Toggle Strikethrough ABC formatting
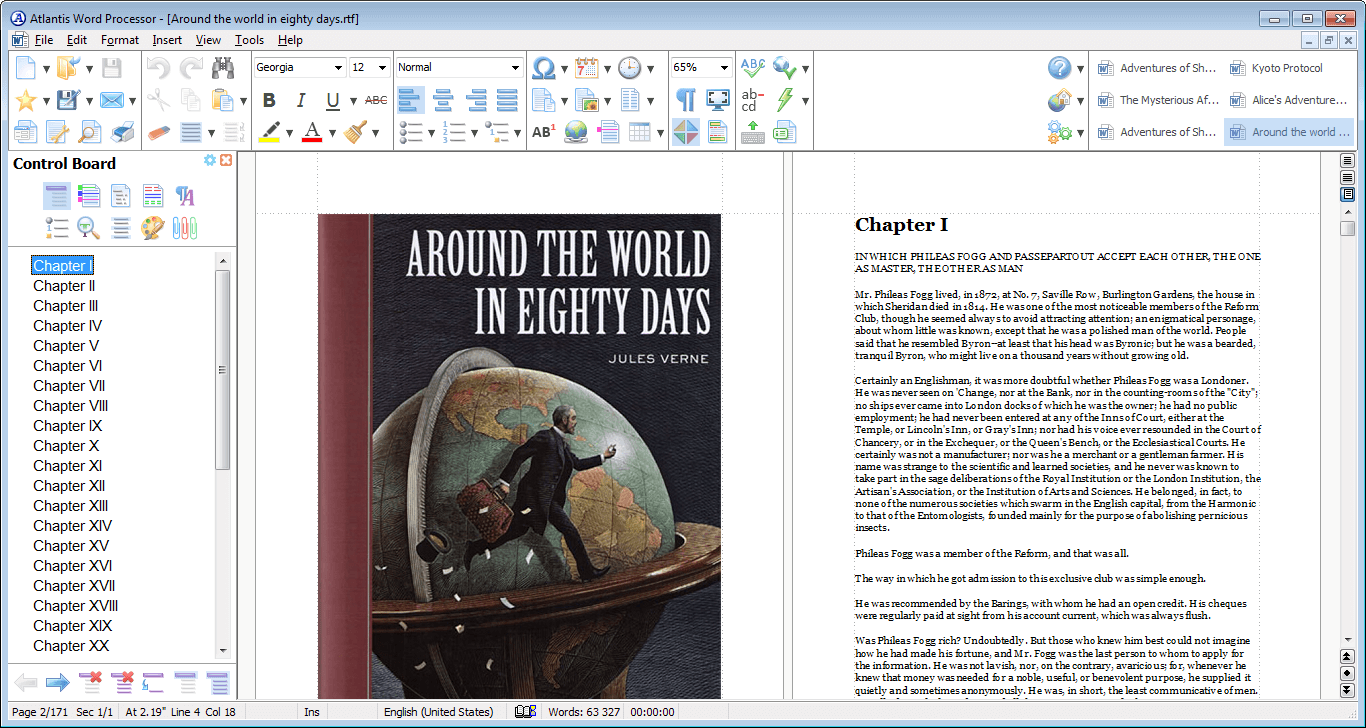This screenshot has width=1366, height=728. click(376, 100)
